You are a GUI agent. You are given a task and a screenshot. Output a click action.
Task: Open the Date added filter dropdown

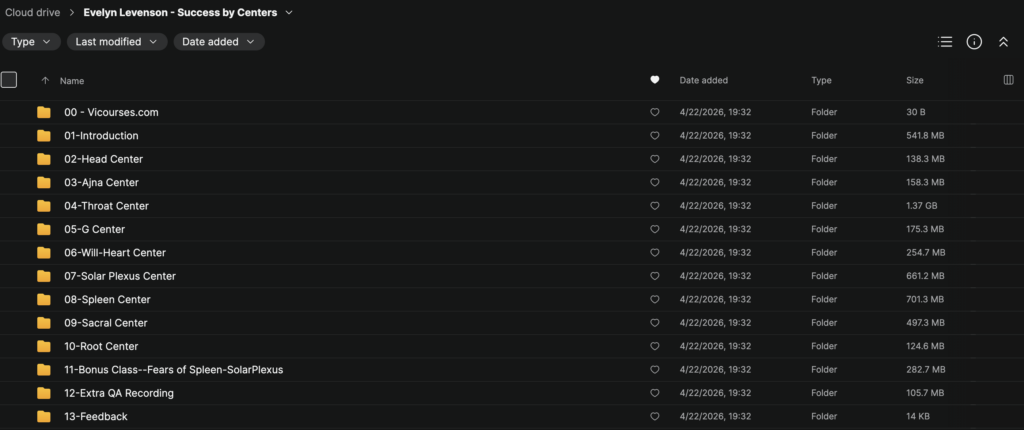219,42
